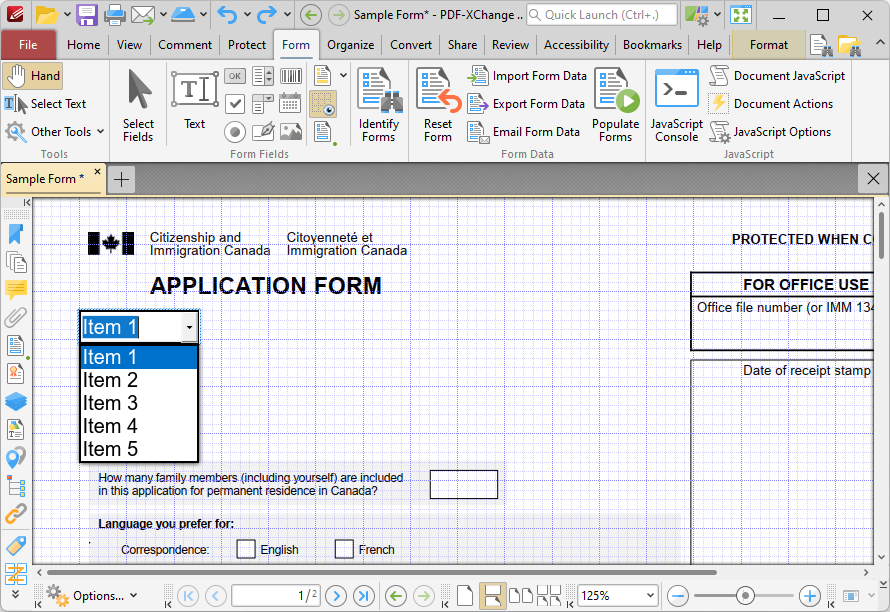Insert a radio button form field
The image size is (890, 612).
pyautogui.click(x=234, y=132)
